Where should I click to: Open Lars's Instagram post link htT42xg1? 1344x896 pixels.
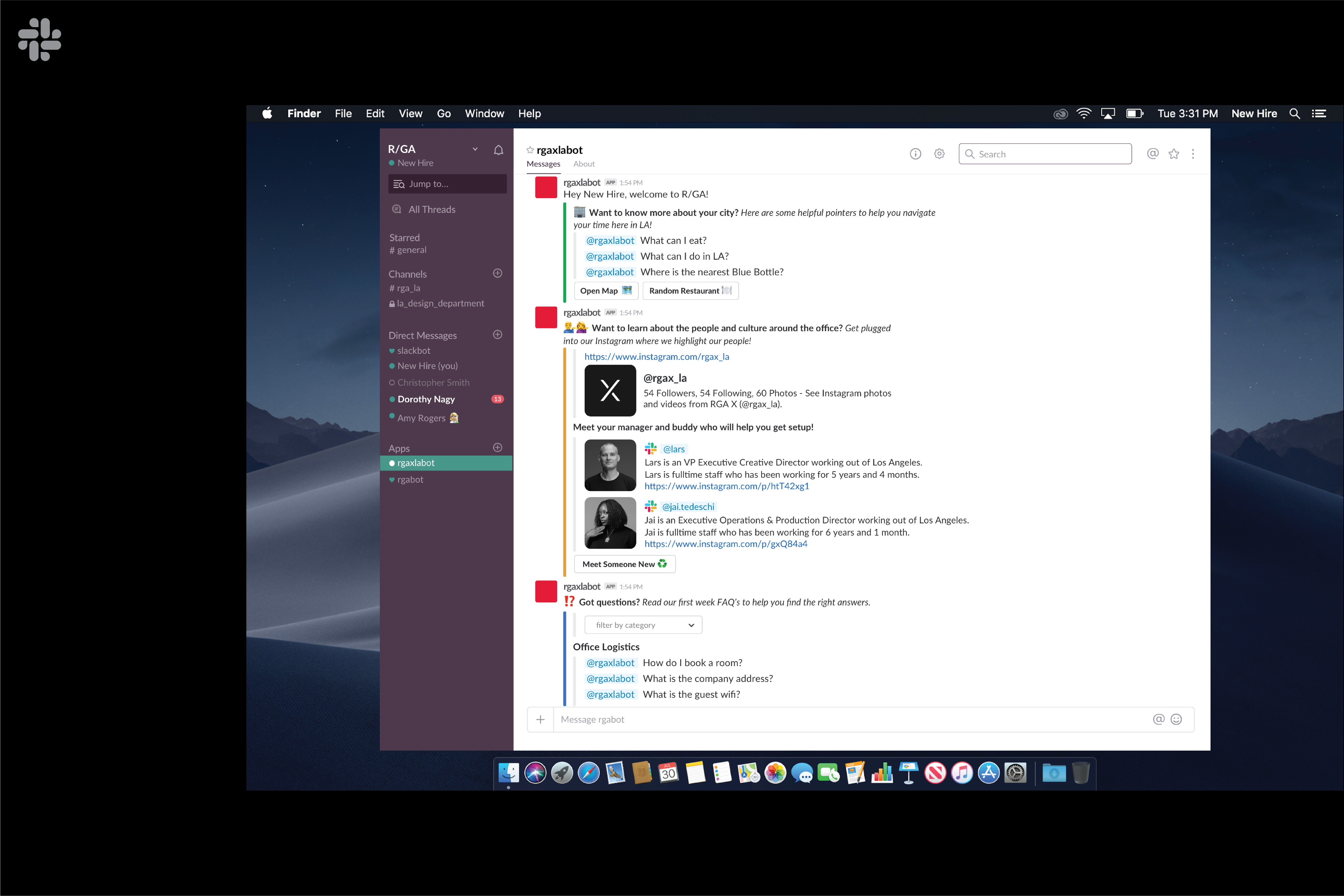tap(727, 486)
